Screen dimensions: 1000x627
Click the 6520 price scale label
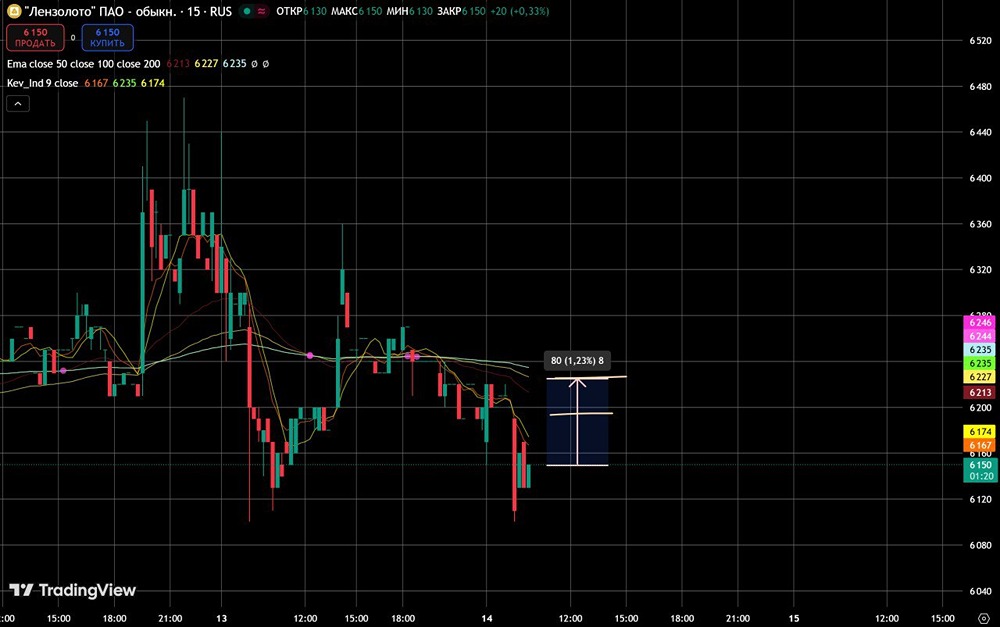(980, 41)
